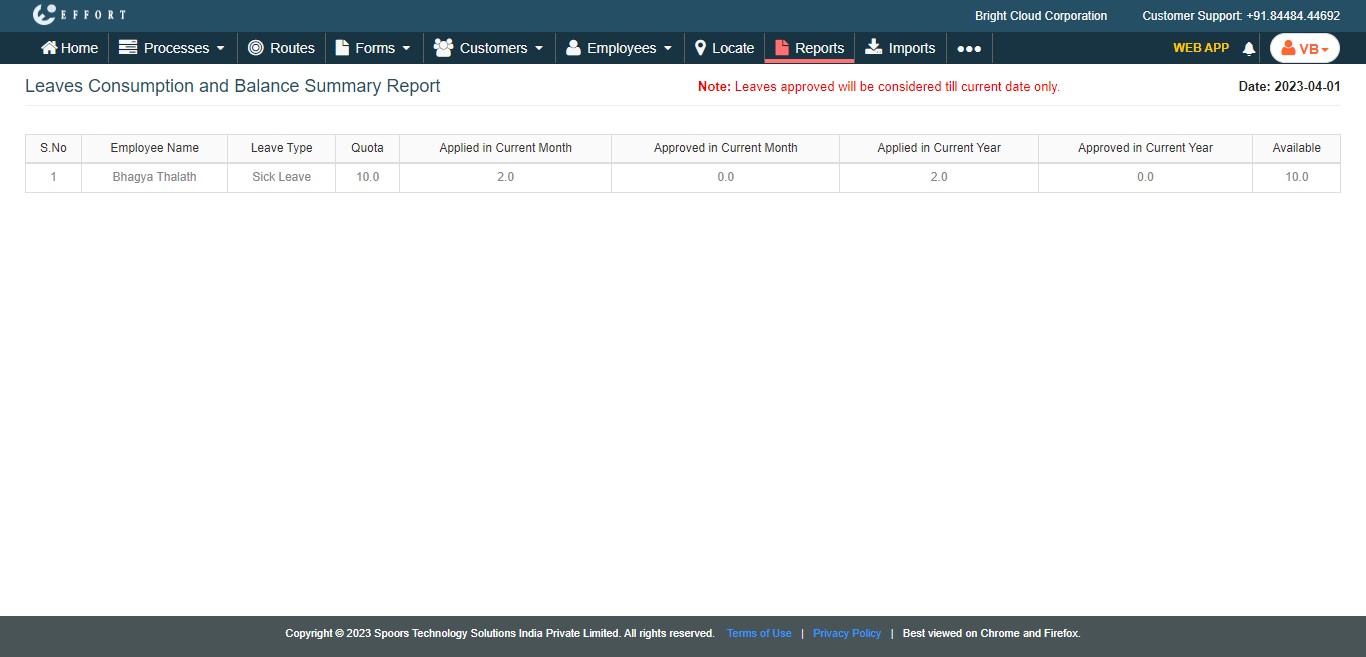
Task: Click the Home house icon
Action: (x=49, y=48)
